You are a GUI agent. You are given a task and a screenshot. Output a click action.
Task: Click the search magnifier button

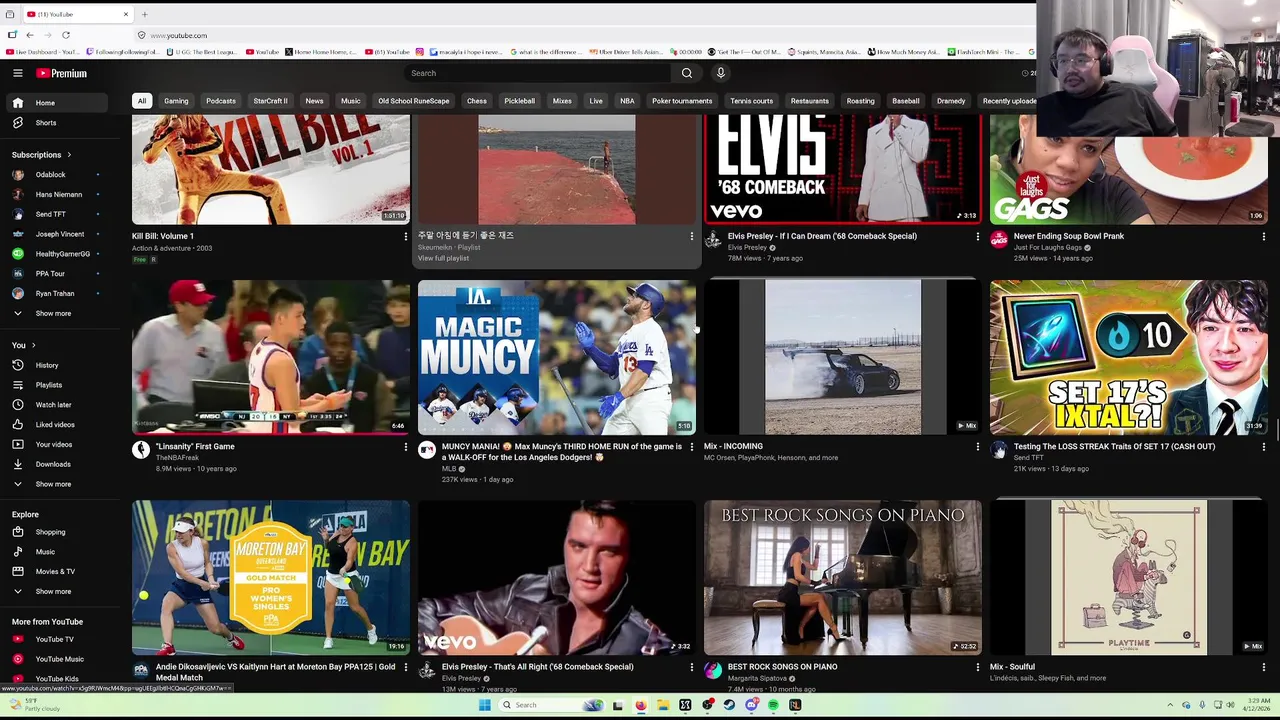686,73
